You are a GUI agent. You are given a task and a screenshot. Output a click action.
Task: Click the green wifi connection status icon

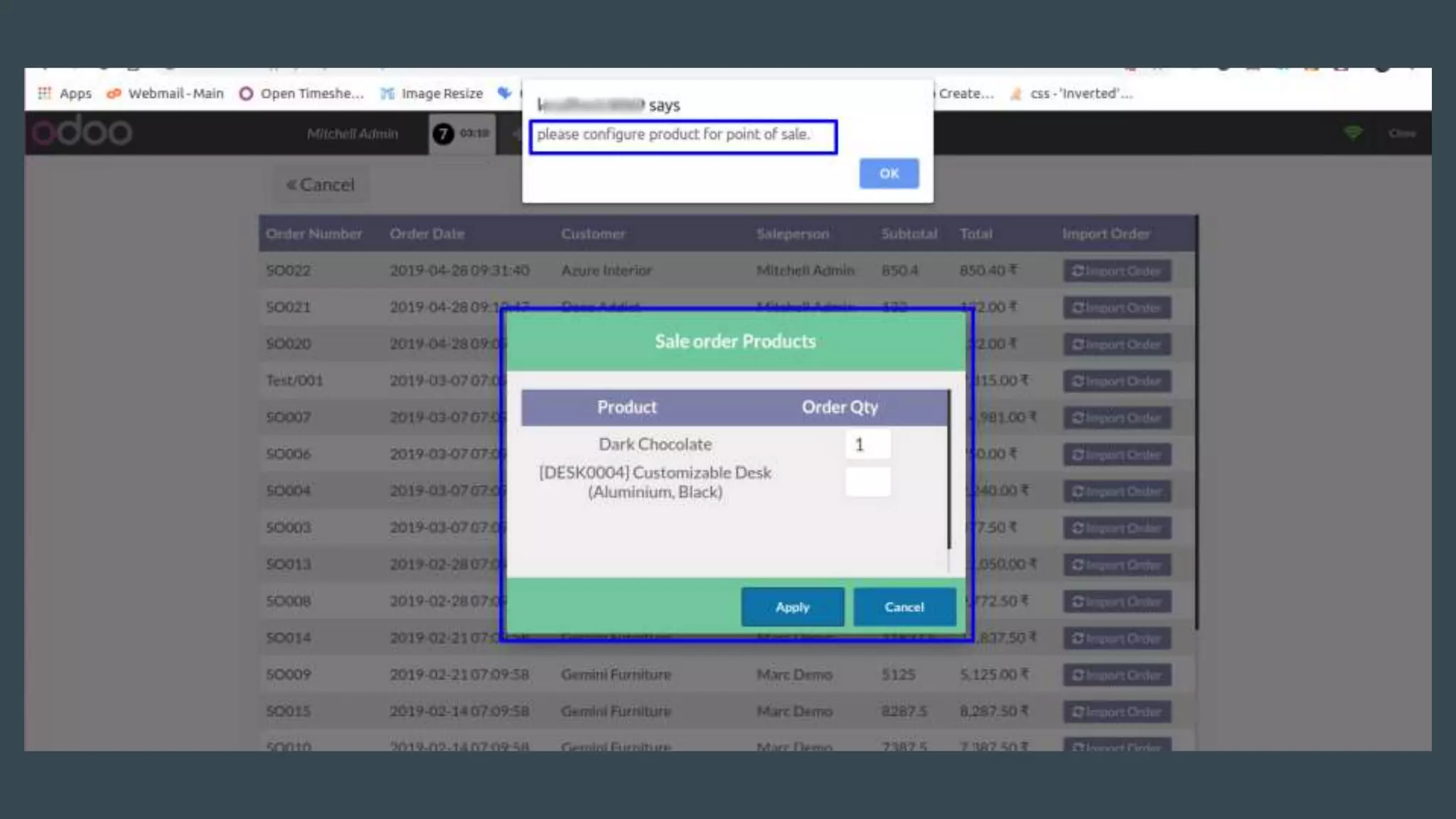click(x=1353, y=133)
